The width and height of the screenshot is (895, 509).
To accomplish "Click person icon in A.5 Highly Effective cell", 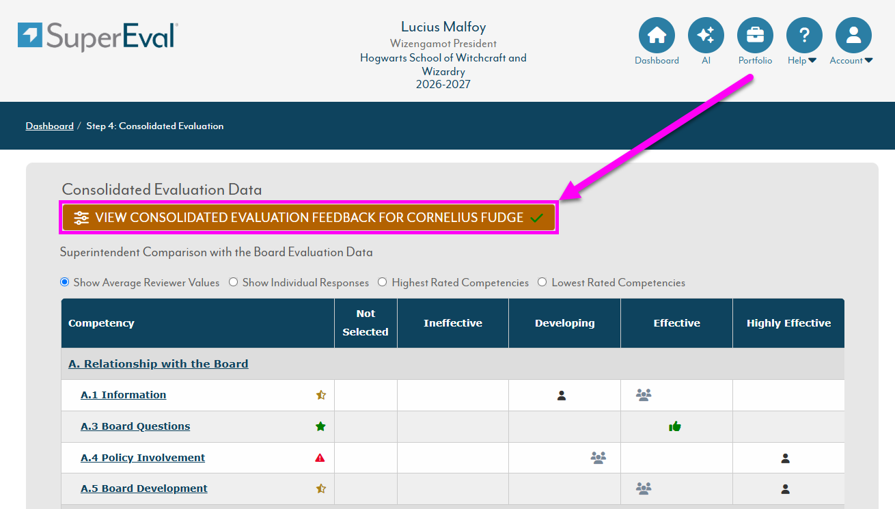I will tap(785, 489).
